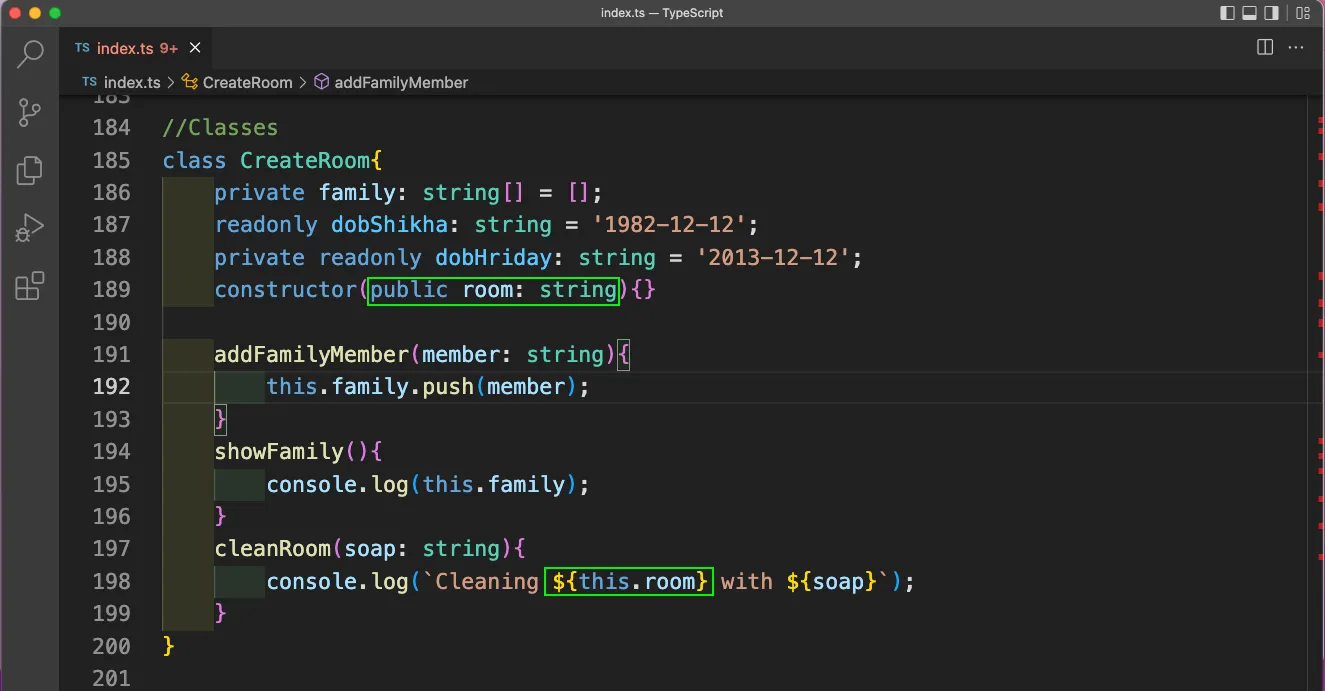Click the '1982-12-12' string literal
The width and height of the screenshot is (1325, 691).
670,225
